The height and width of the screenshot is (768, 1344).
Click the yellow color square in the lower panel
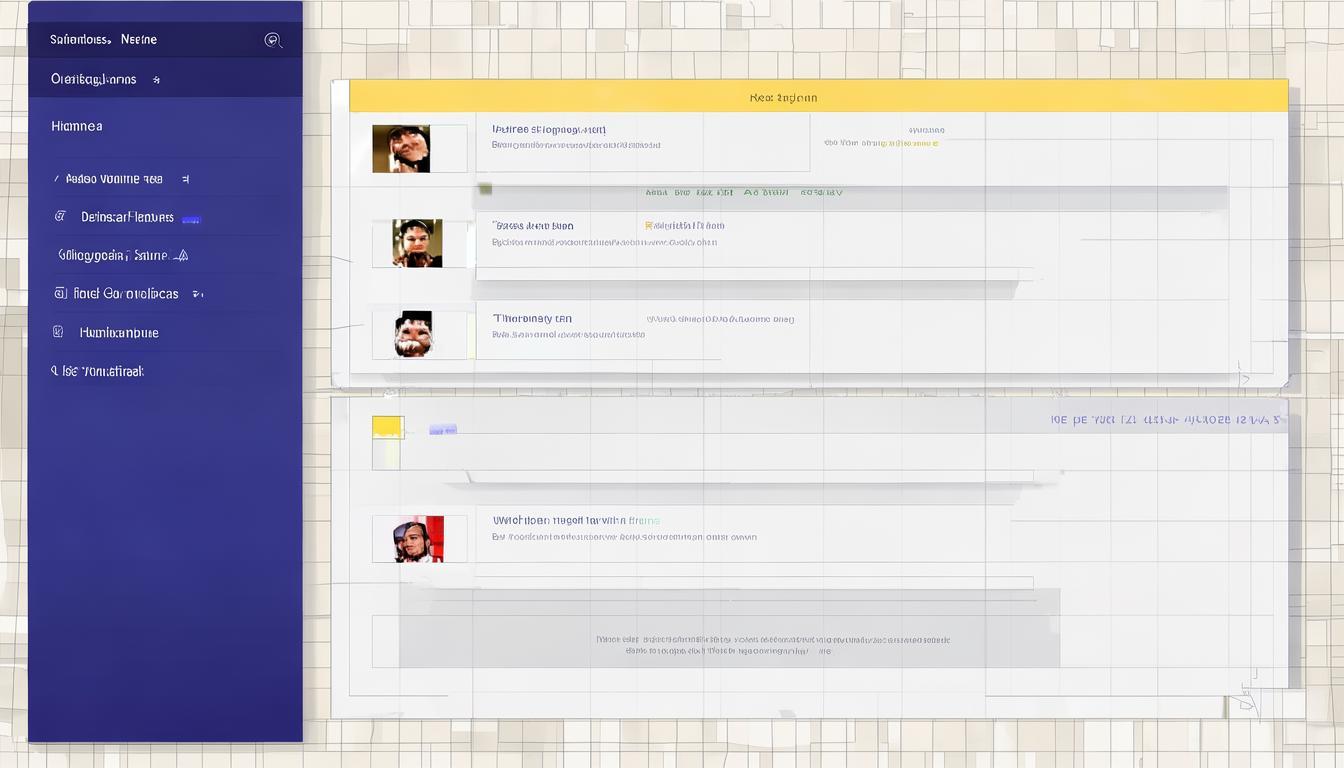pyautogui.click(x=388, y=428)
